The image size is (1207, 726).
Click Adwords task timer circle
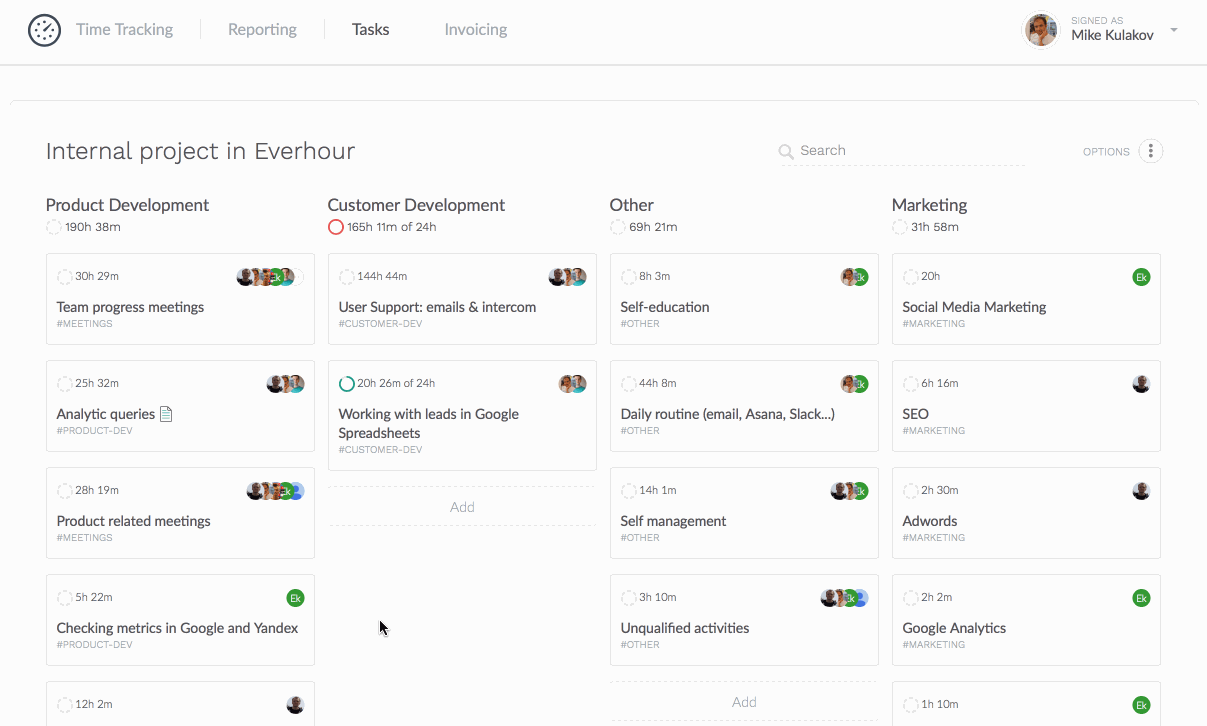(x=911, y=491)
